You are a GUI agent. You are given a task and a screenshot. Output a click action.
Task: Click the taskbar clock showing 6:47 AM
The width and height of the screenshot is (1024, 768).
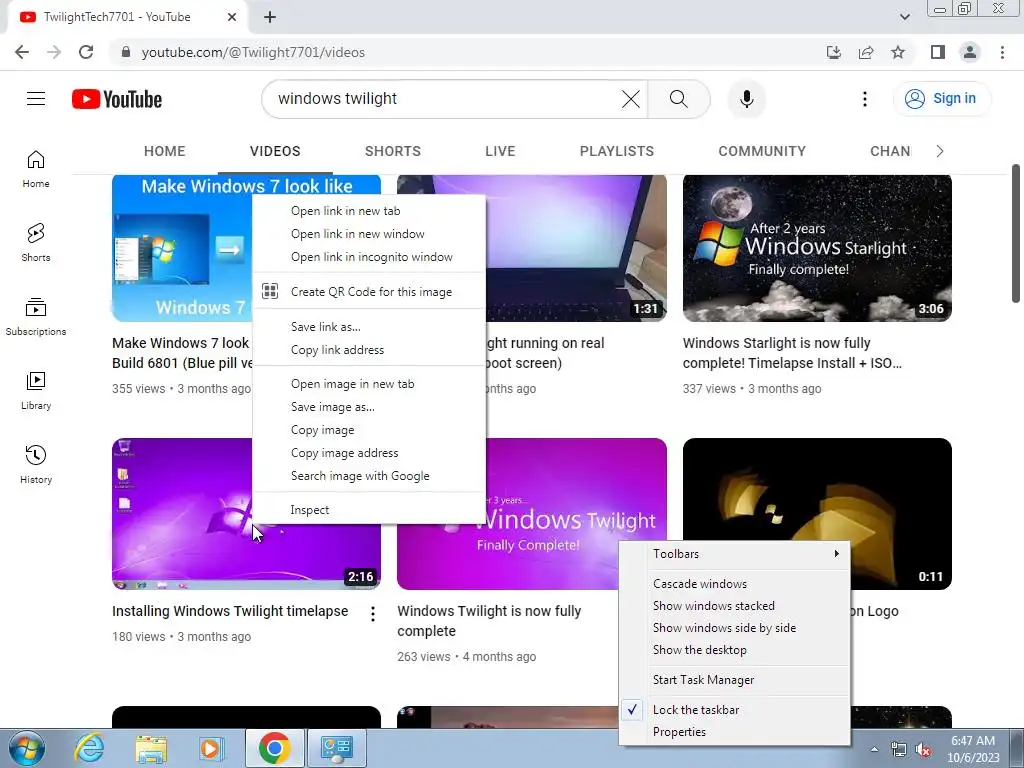click(973, 749)
